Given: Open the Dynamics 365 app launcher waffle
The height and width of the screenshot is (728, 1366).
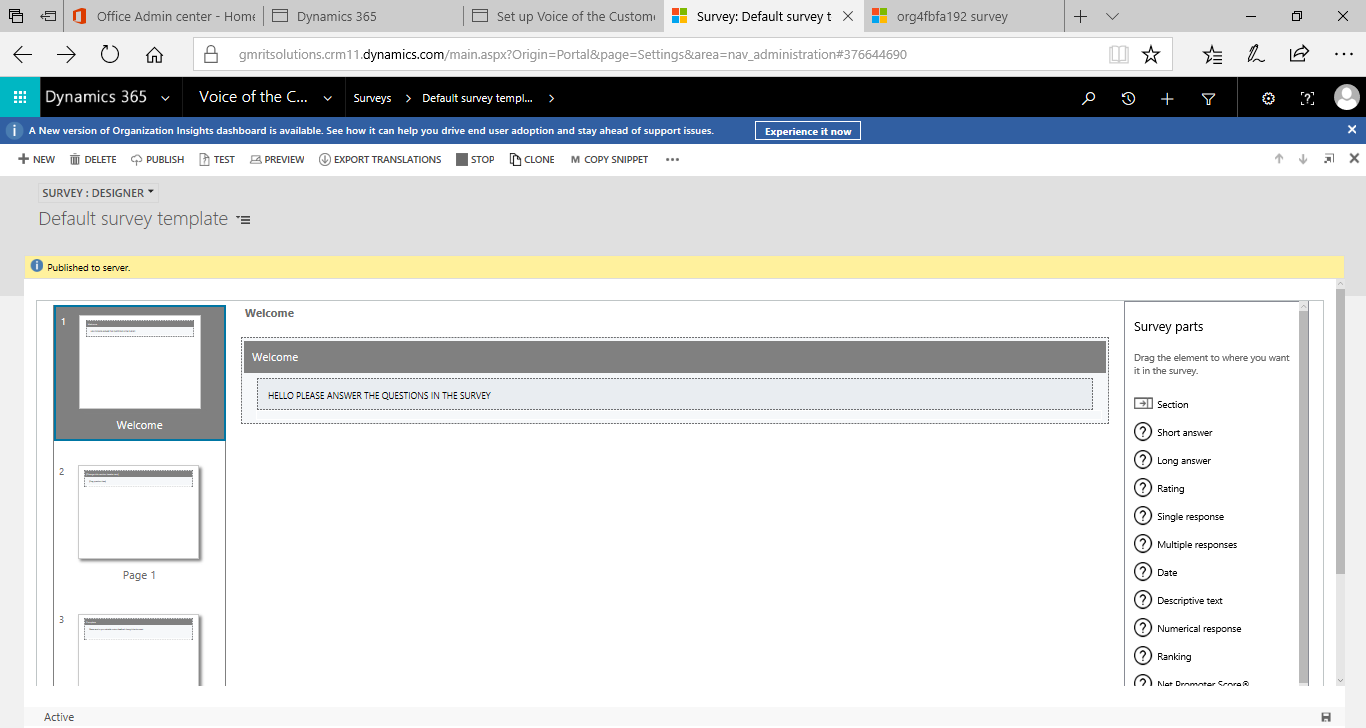Looking at the screenshot, I should click(19, 98).
